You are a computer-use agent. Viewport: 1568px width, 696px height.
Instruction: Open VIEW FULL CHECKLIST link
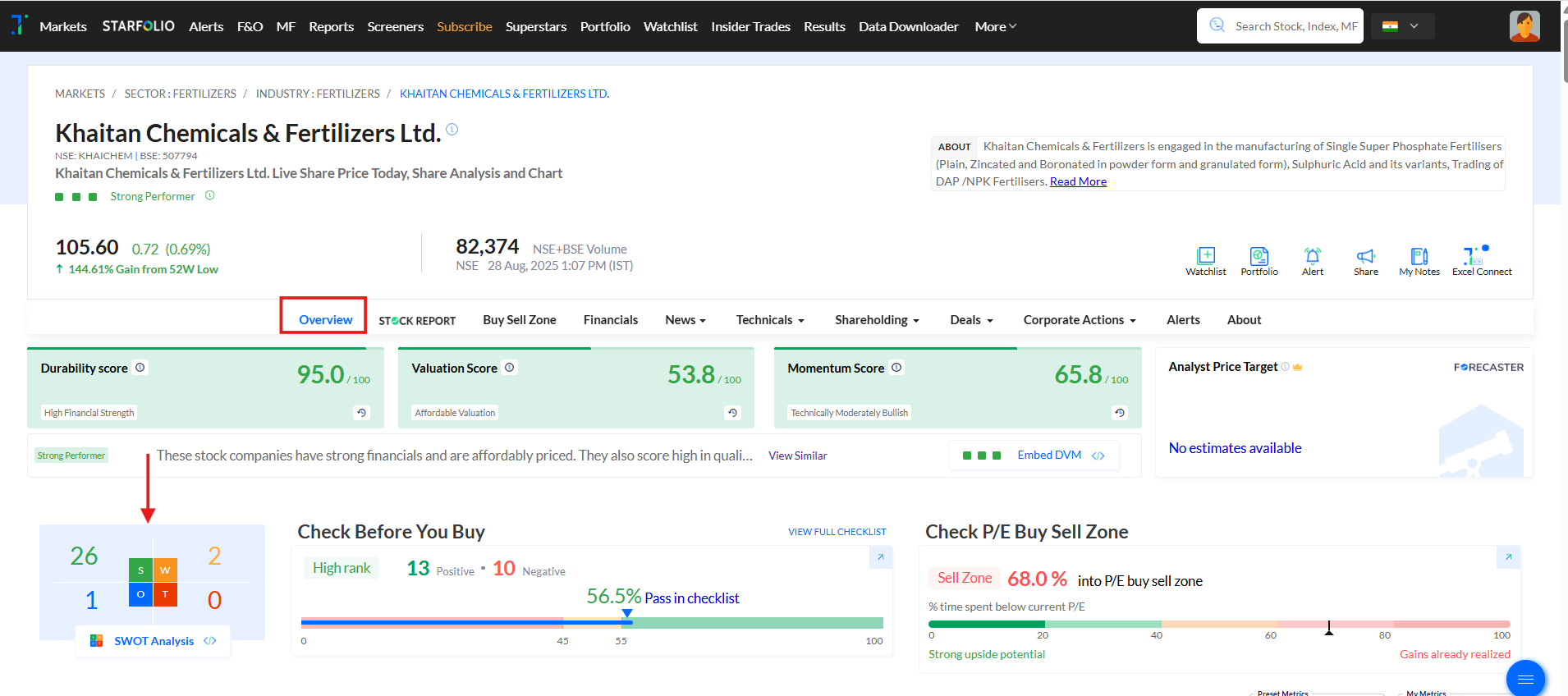(x=837, y=532)
